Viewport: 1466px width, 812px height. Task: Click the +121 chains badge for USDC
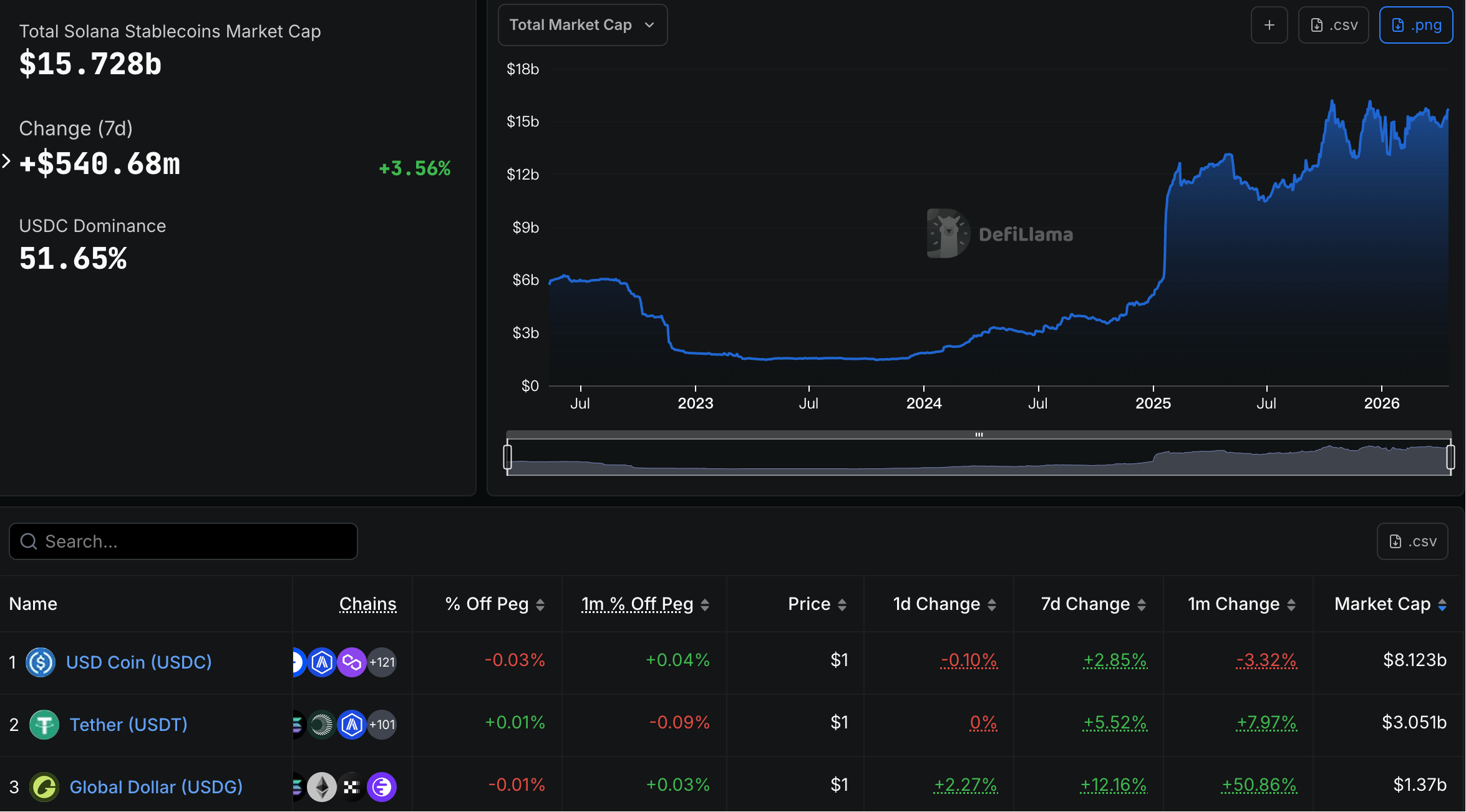[382, 662]
